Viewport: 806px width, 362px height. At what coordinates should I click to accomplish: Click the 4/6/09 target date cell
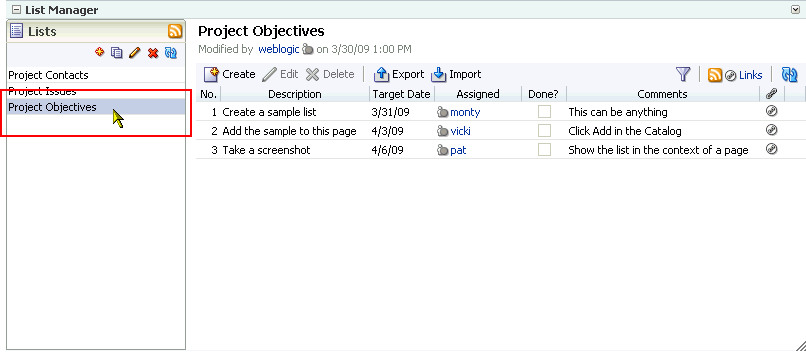tap(388, 150)
